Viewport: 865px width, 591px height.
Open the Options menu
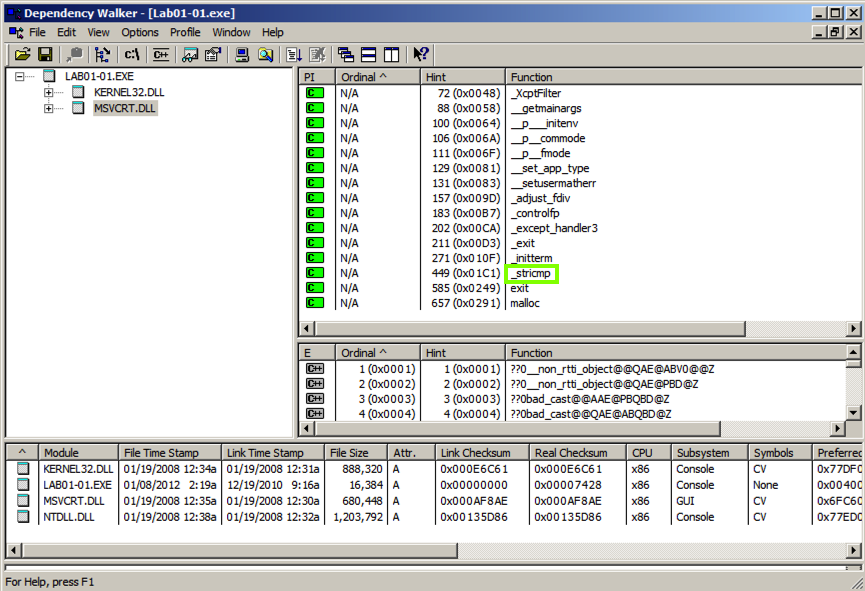click(x=140, y=32)
